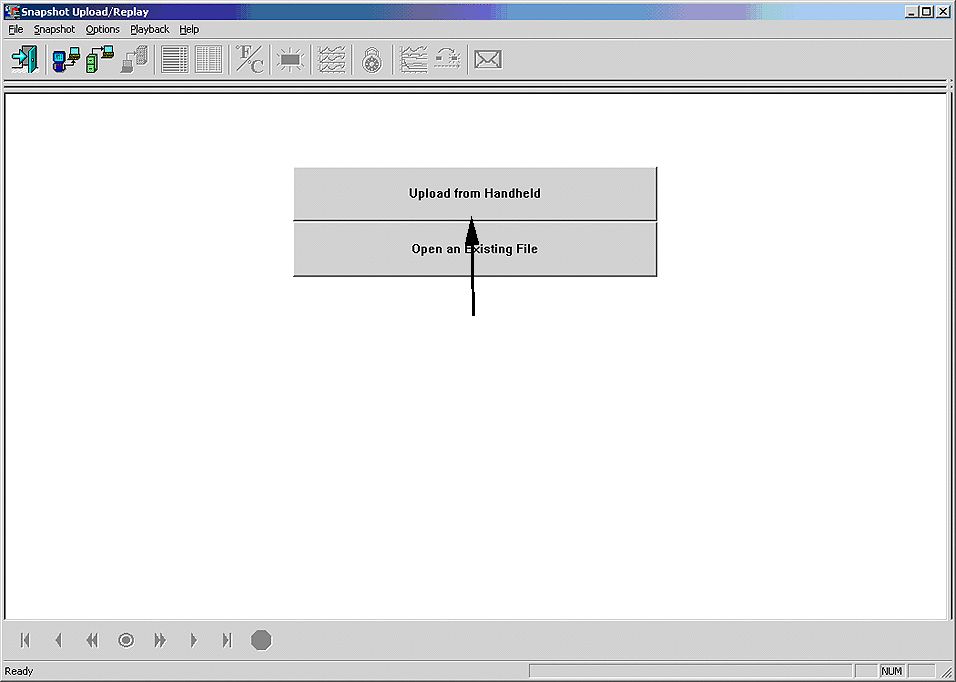Click the light burst icon in toolbar

click(x=290, y=60)
